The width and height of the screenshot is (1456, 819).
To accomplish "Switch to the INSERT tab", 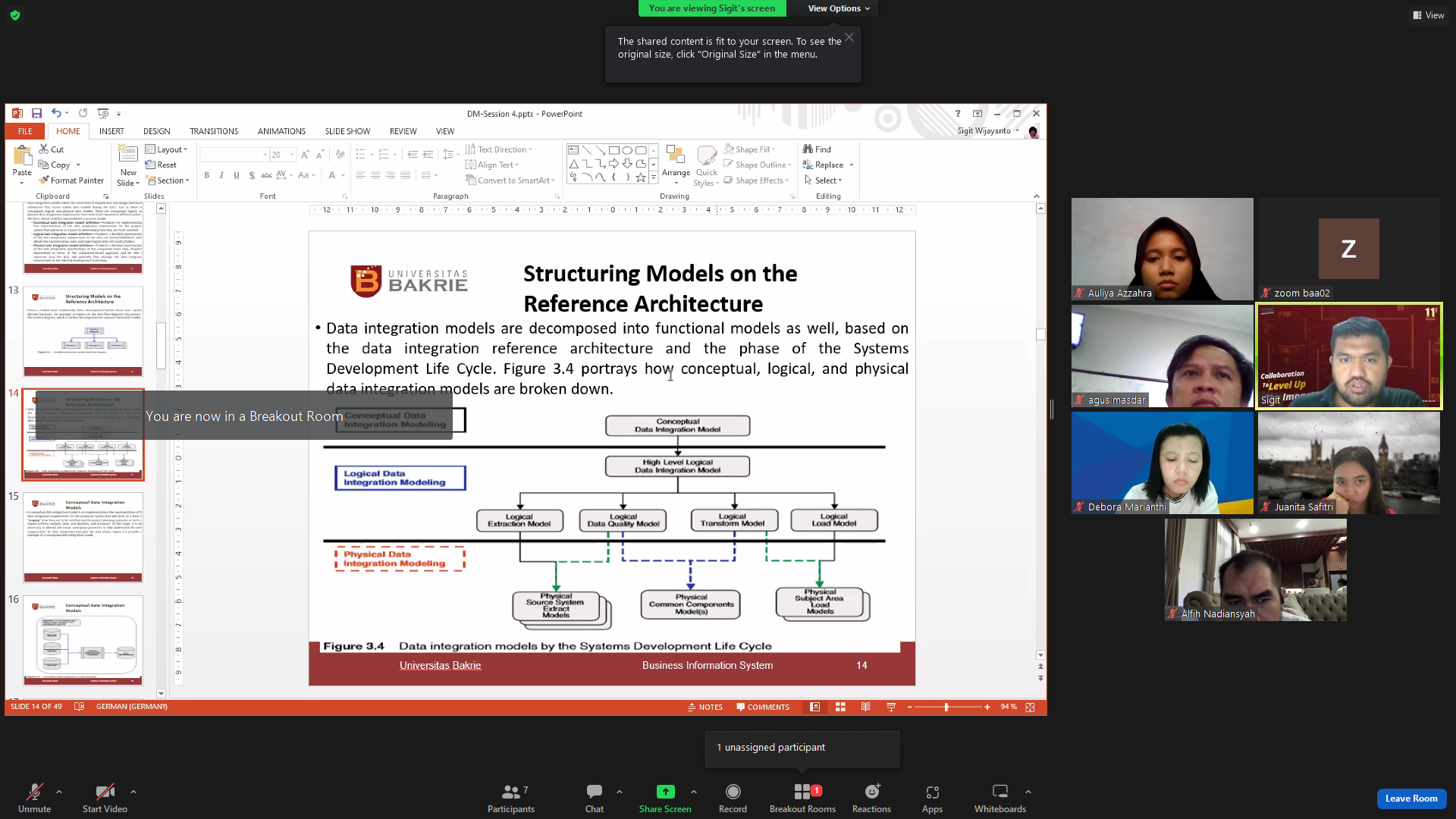I will (x=111, y=131).
